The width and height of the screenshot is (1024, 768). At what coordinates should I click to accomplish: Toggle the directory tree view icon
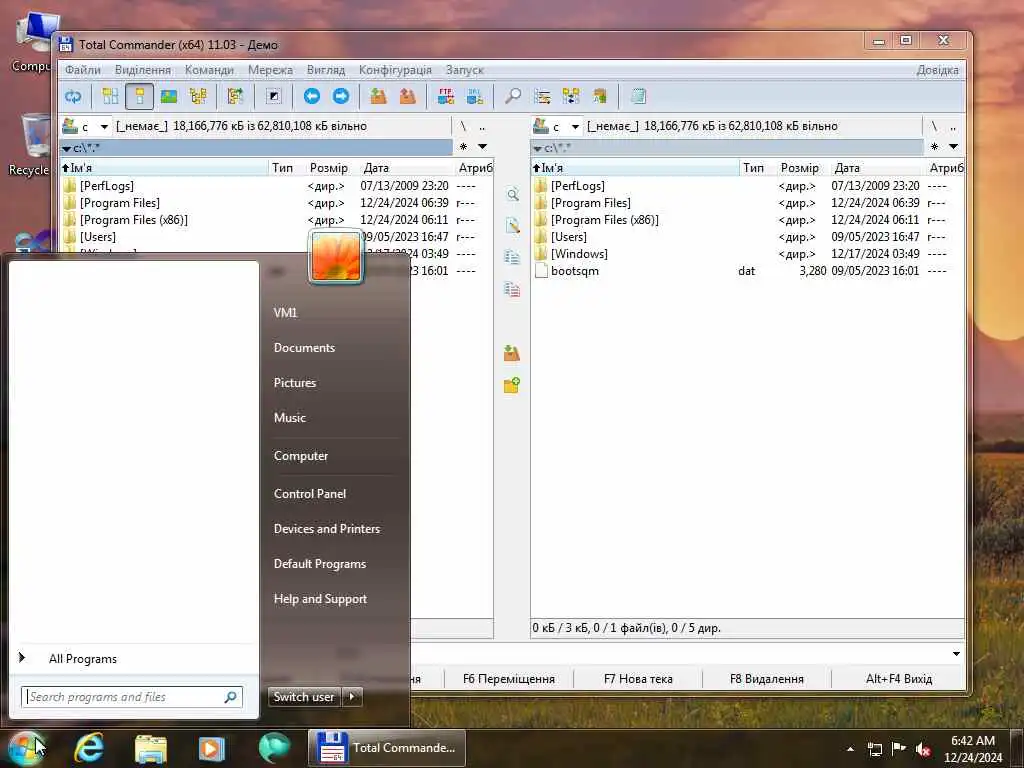[198, 97]
